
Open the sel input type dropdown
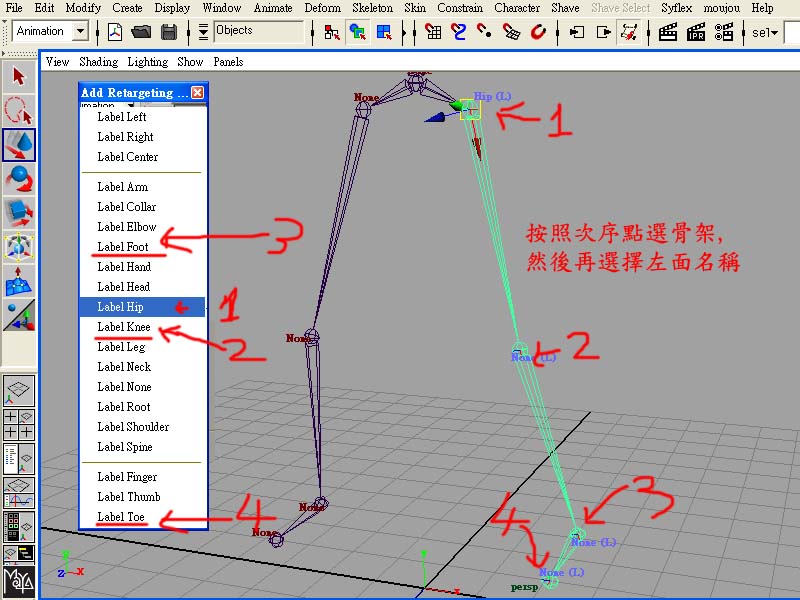click(765, 33)
